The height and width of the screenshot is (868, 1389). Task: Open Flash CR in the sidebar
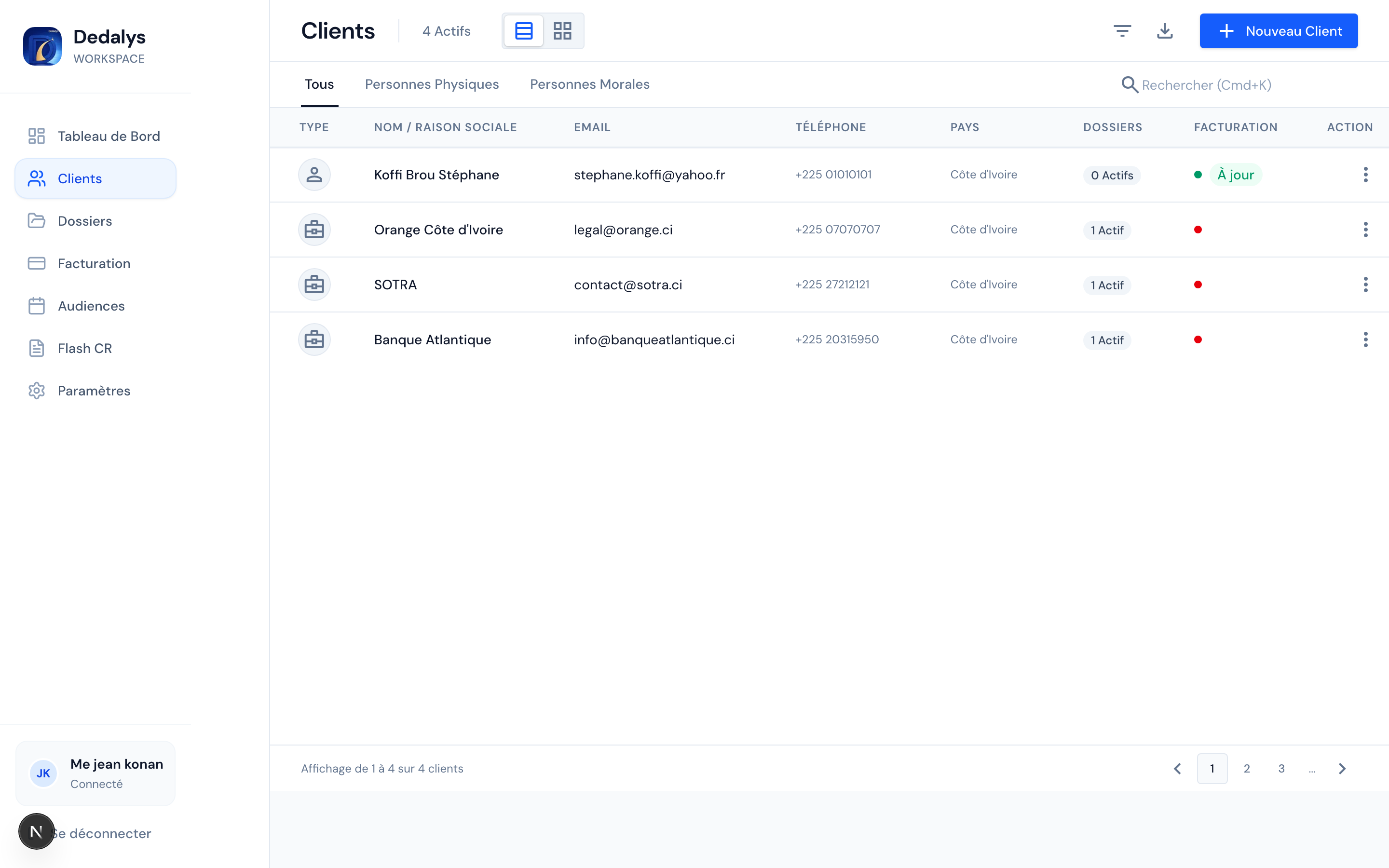[x=84, y=348]
